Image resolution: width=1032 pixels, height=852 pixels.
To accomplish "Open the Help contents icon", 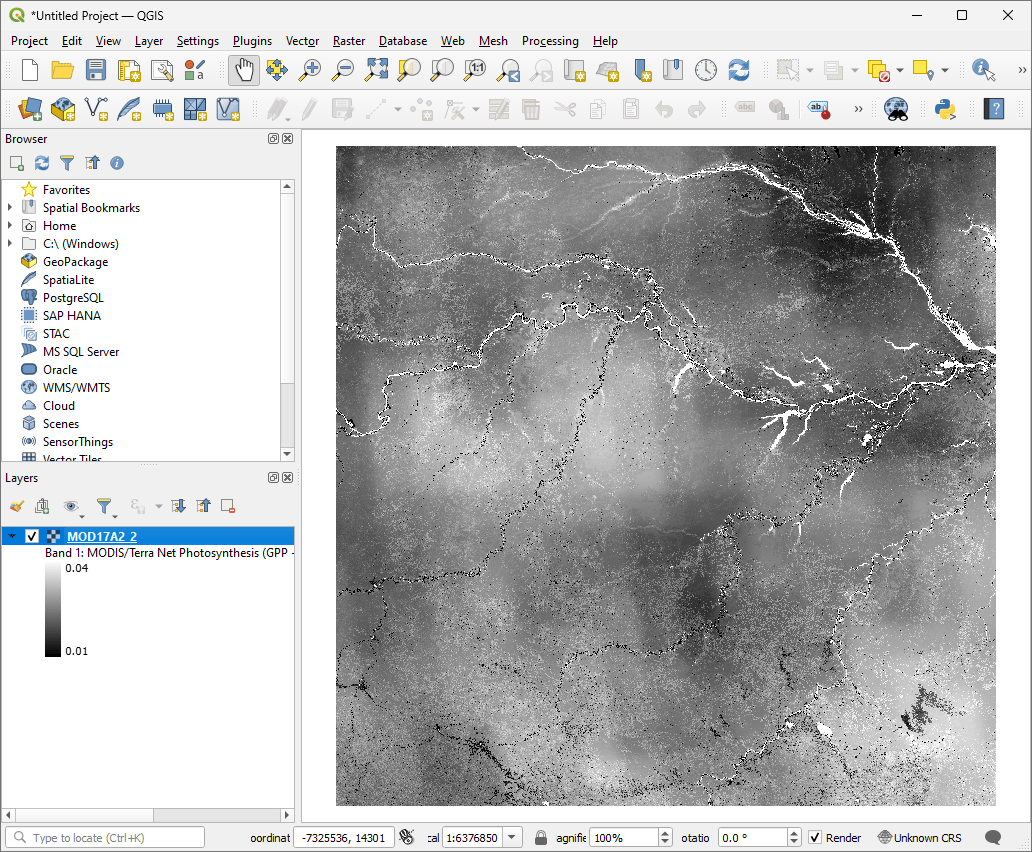I will pyautogui.click(x=994, y=109).
